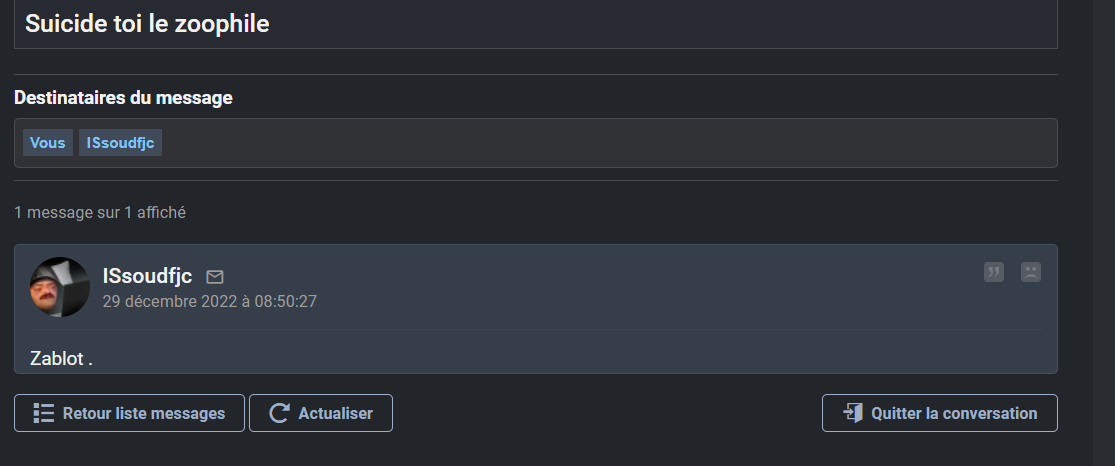
Task: Click the 29 décembre 2022 timestamp
Action: (x=209, y=301)
